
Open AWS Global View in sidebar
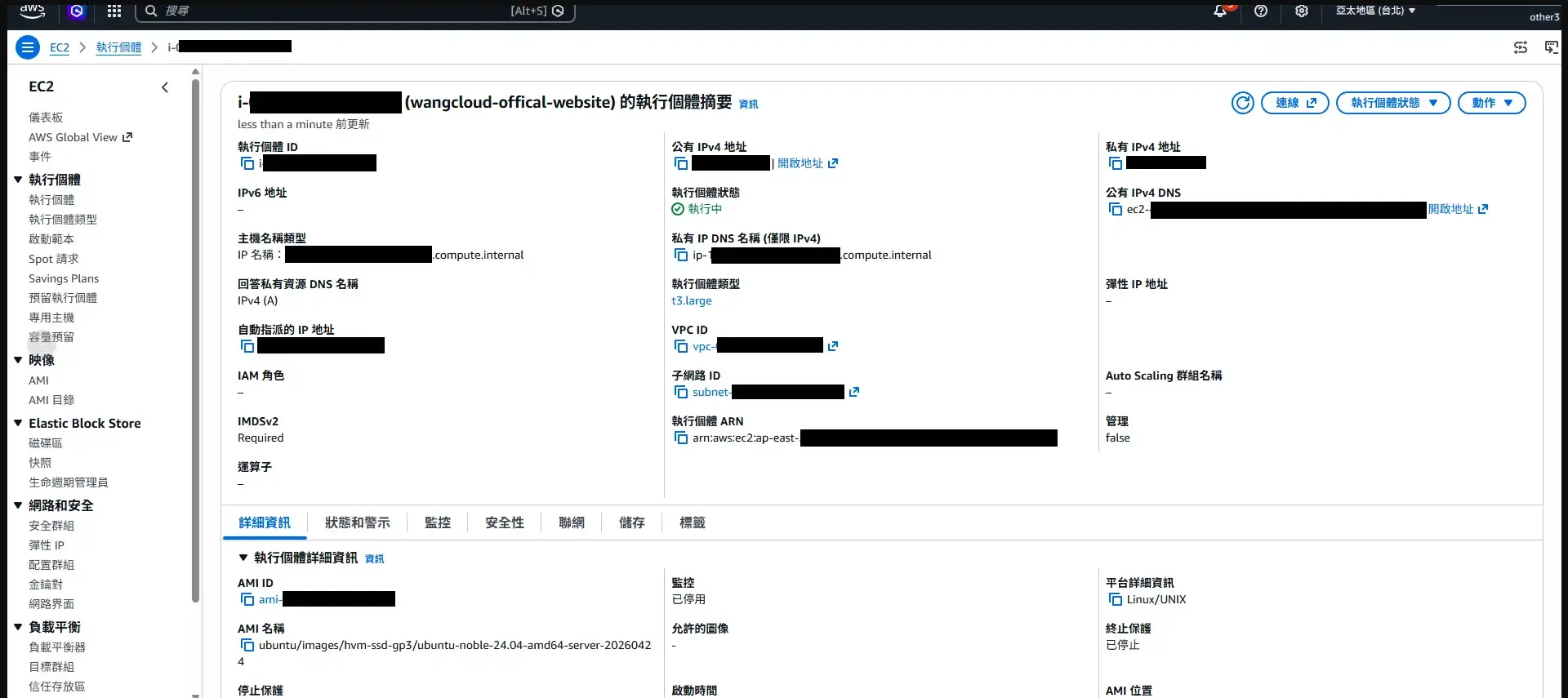[x=80, y=137]
